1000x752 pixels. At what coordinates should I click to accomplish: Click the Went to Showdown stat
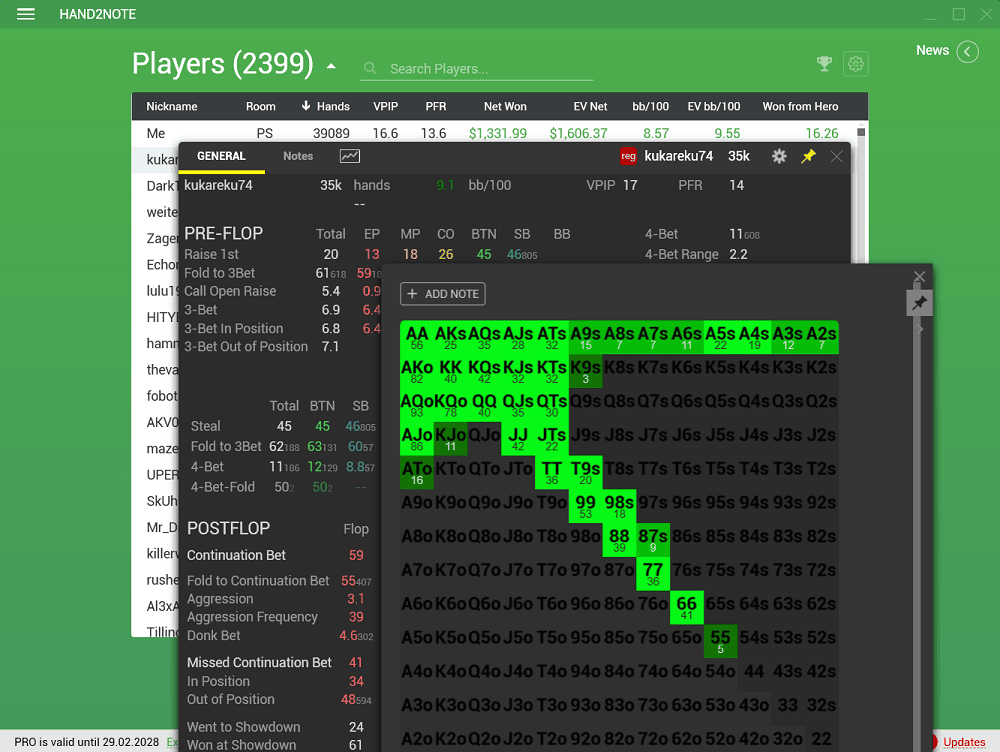pos(244,727)
